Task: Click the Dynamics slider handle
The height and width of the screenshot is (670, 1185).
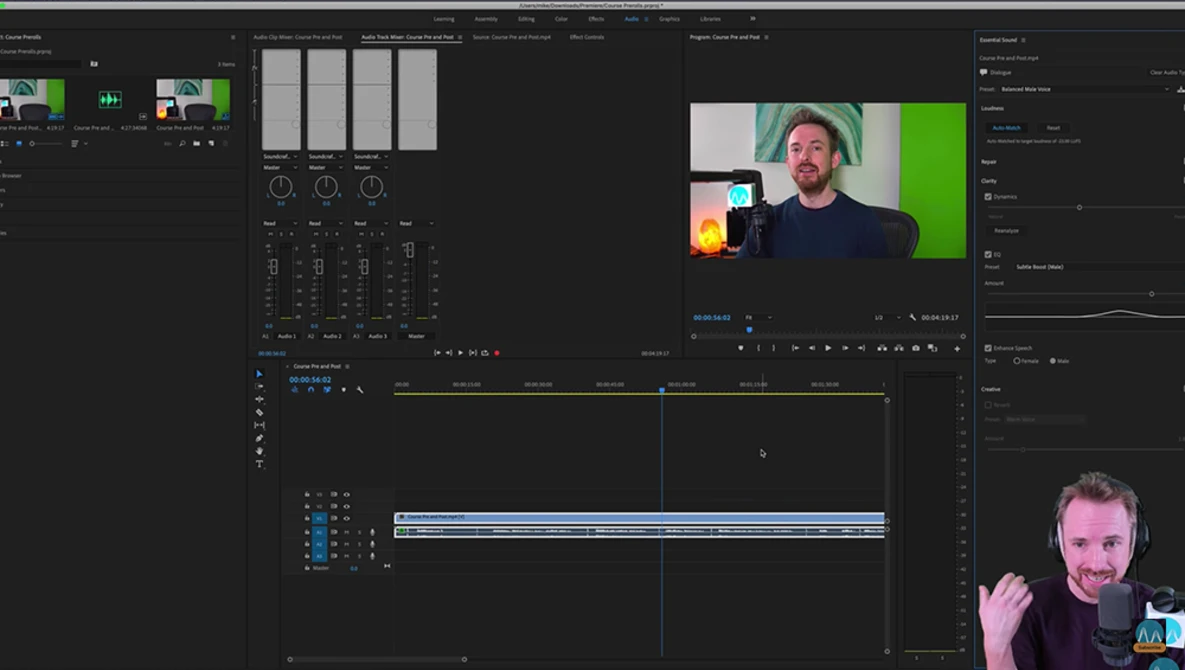Action: [1079, 207]
